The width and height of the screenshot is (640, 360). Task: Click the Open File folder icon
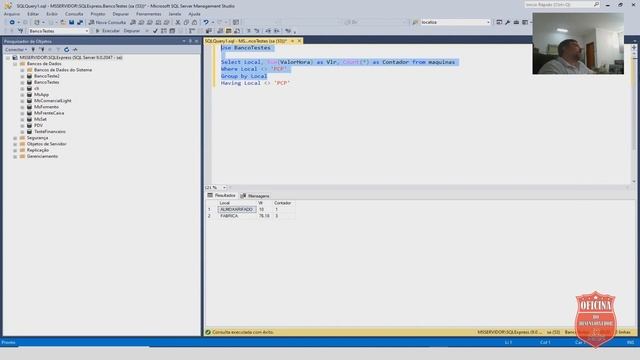pos(63,22)
